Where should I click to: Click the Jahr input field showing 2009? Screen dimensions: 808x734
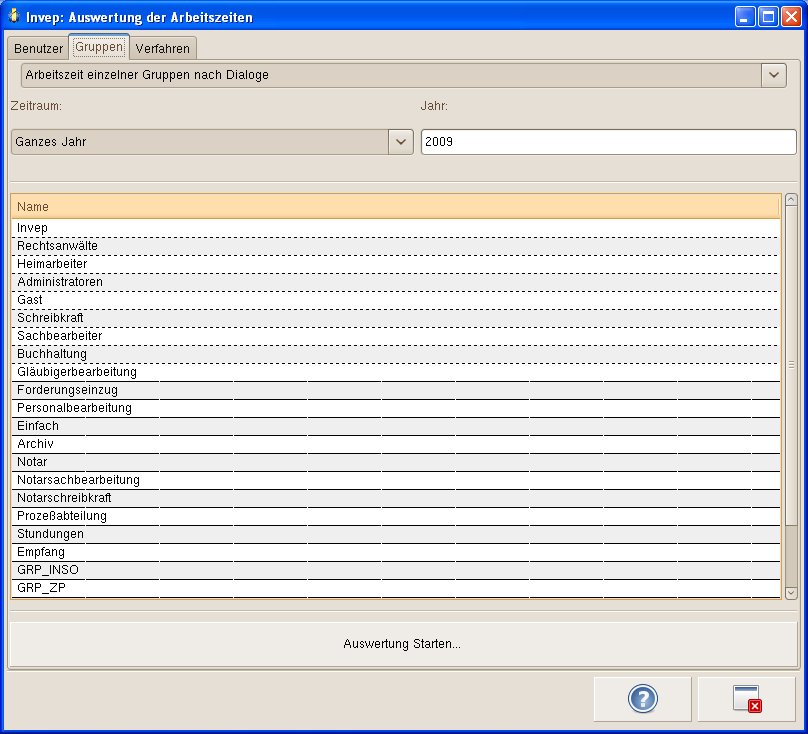click(609, 142)
